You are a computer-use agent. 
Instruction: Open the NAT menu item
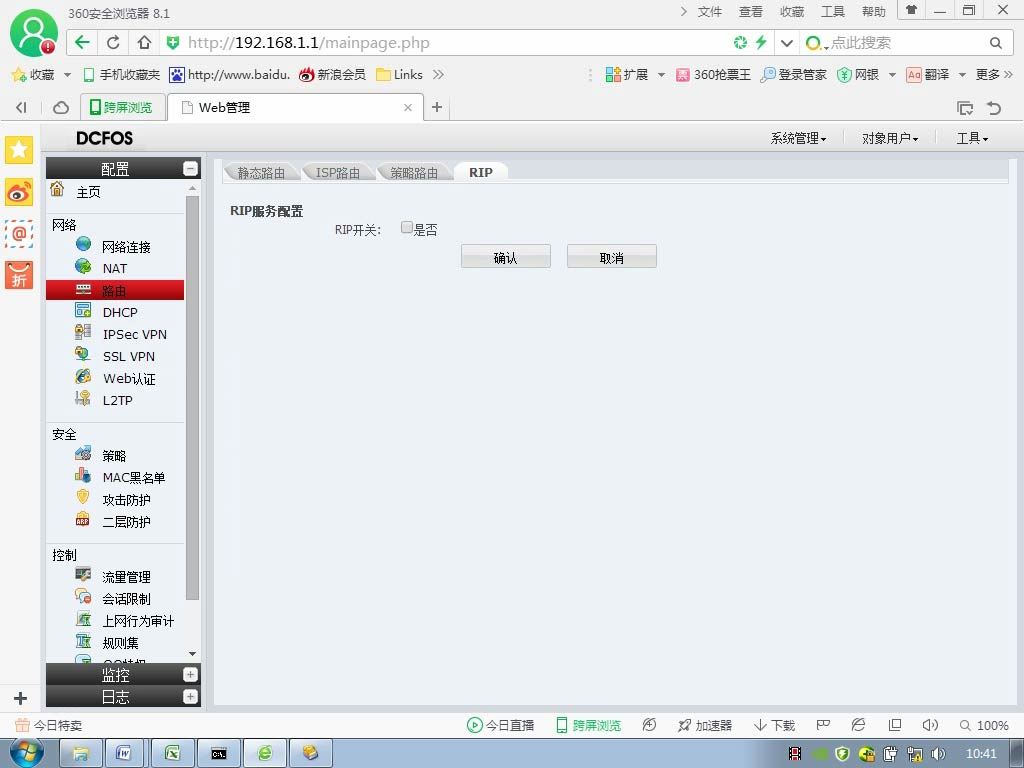tap(115, 268)
